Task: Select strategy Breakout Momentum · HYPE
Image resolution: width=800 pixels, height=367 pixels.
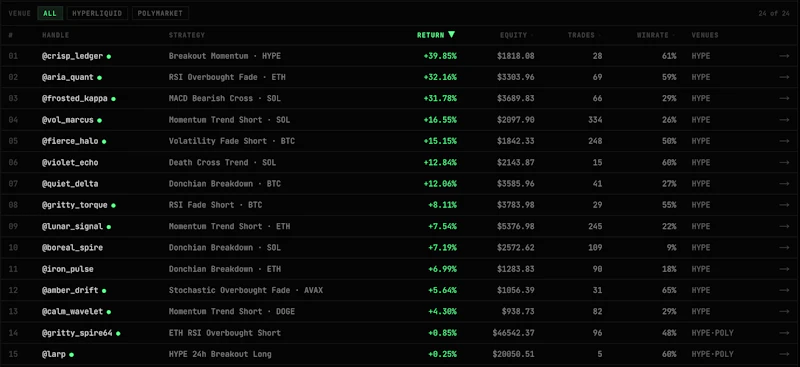Action: coord(224,56)
